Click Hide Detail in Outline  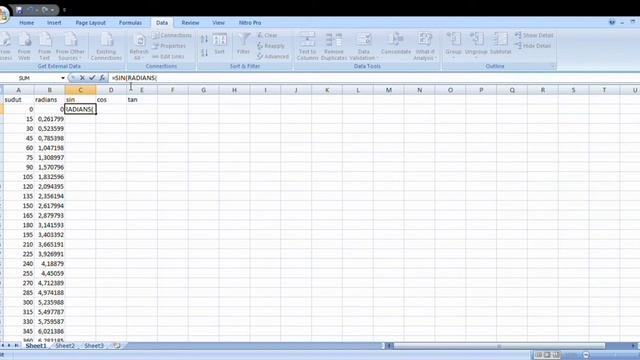[533, 46]
